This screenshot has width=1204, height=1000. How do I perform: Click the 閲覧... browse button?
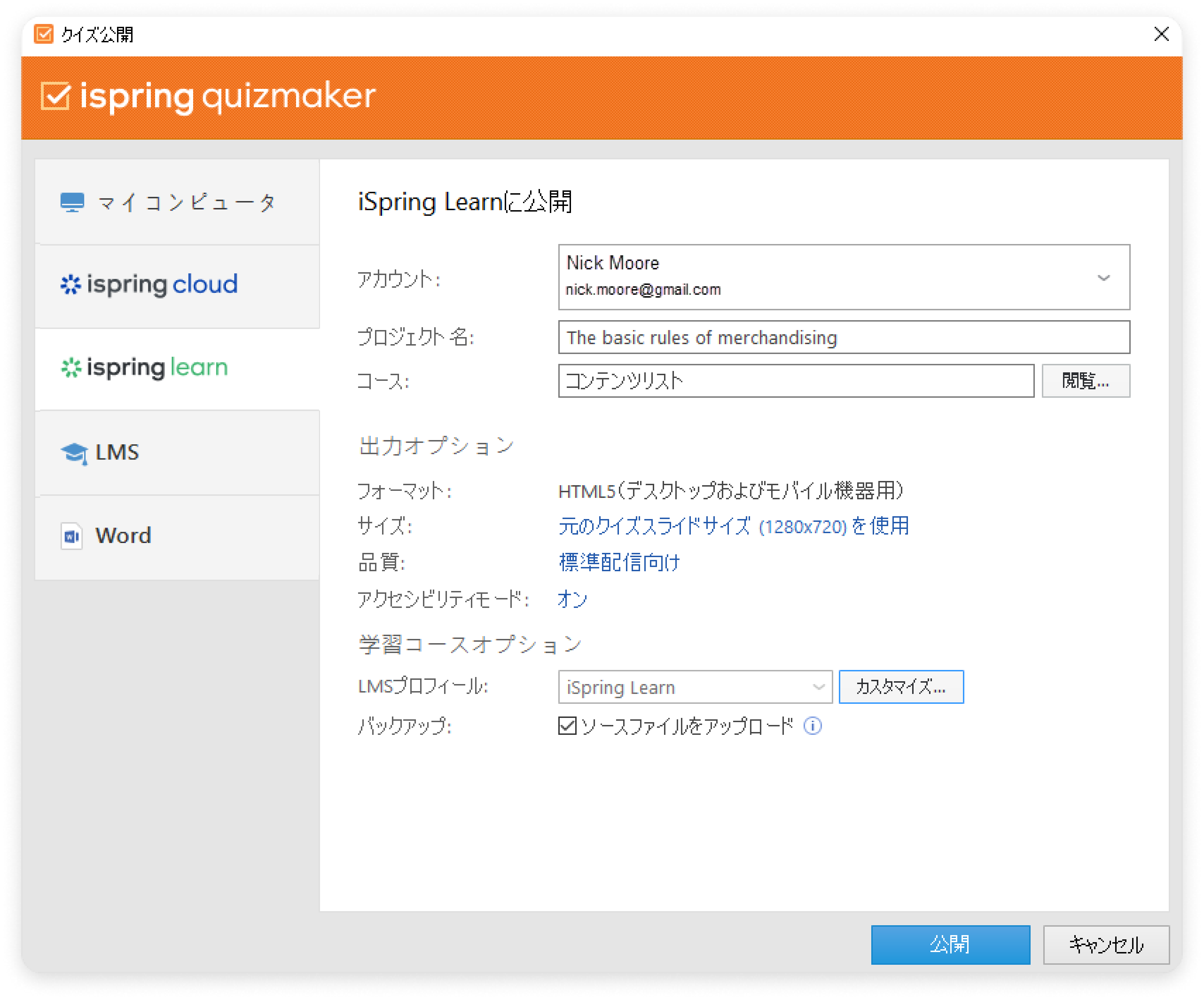(x=1085, y=380)
